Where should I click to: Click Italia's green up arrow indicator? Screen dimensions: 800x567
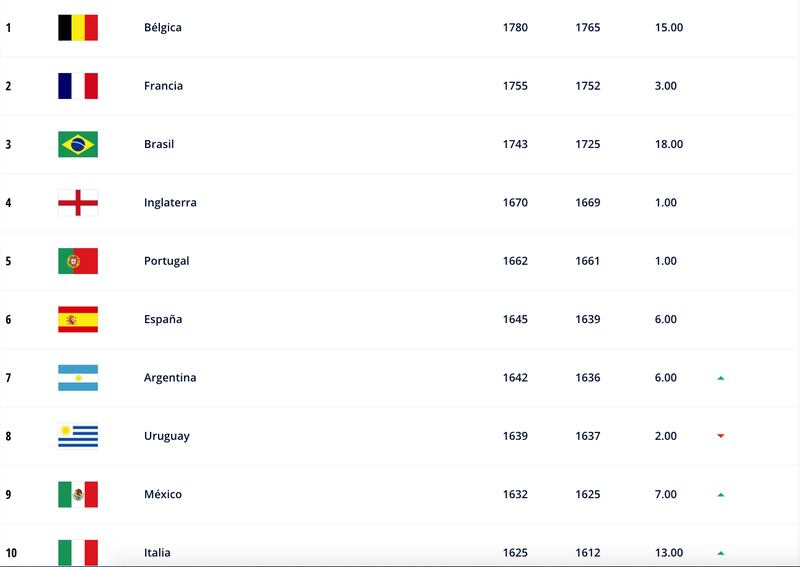point(721,553)
